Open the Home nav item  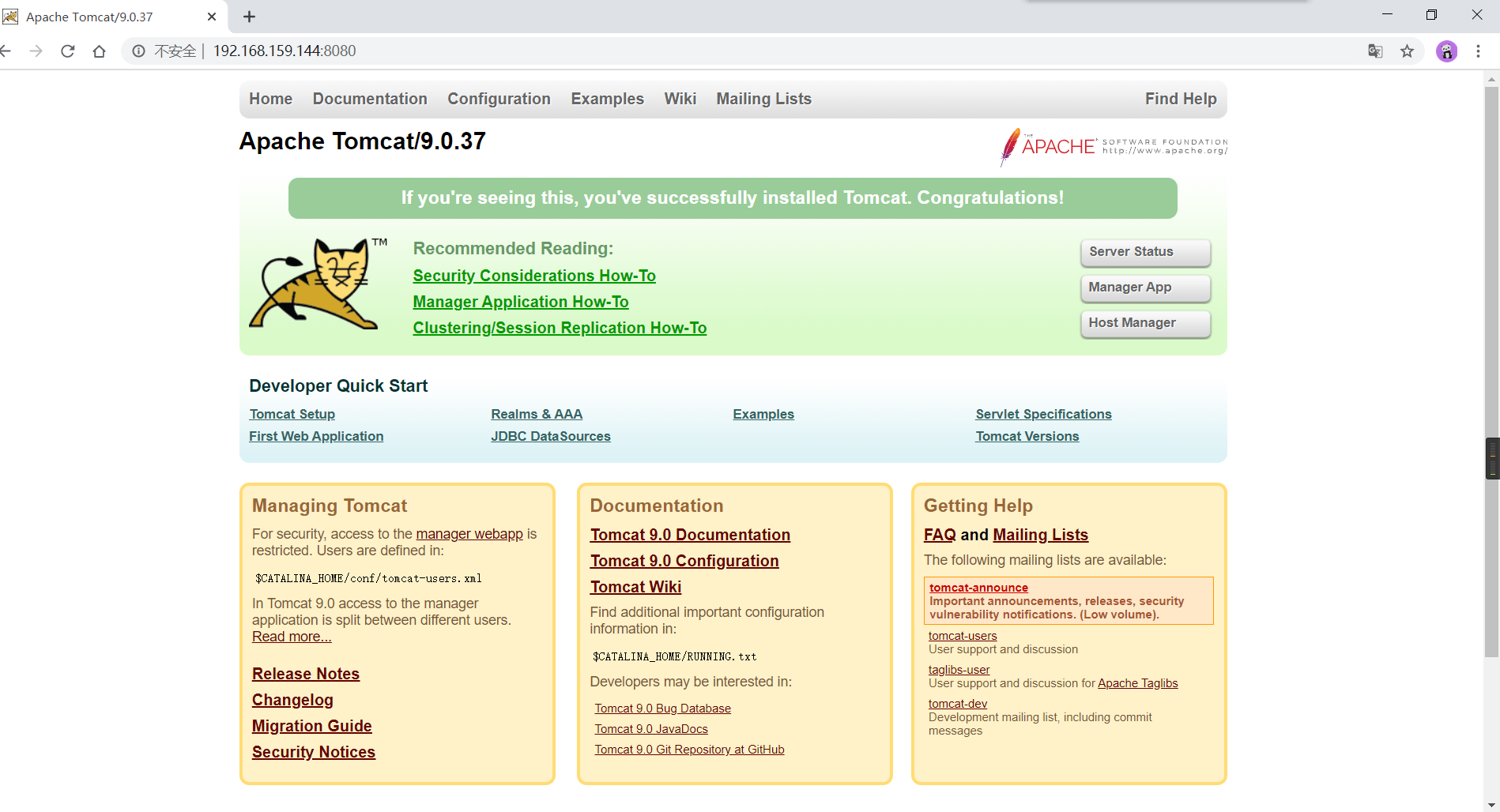270,99
